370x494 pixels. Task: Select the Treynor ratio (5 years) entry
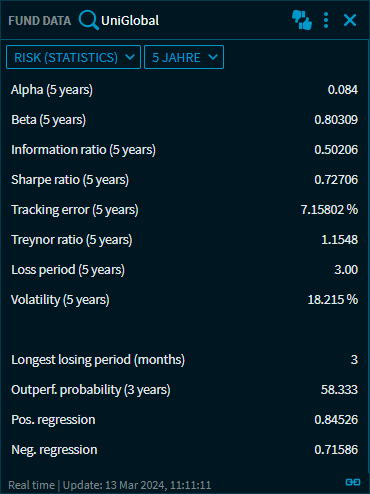[184, 240]
